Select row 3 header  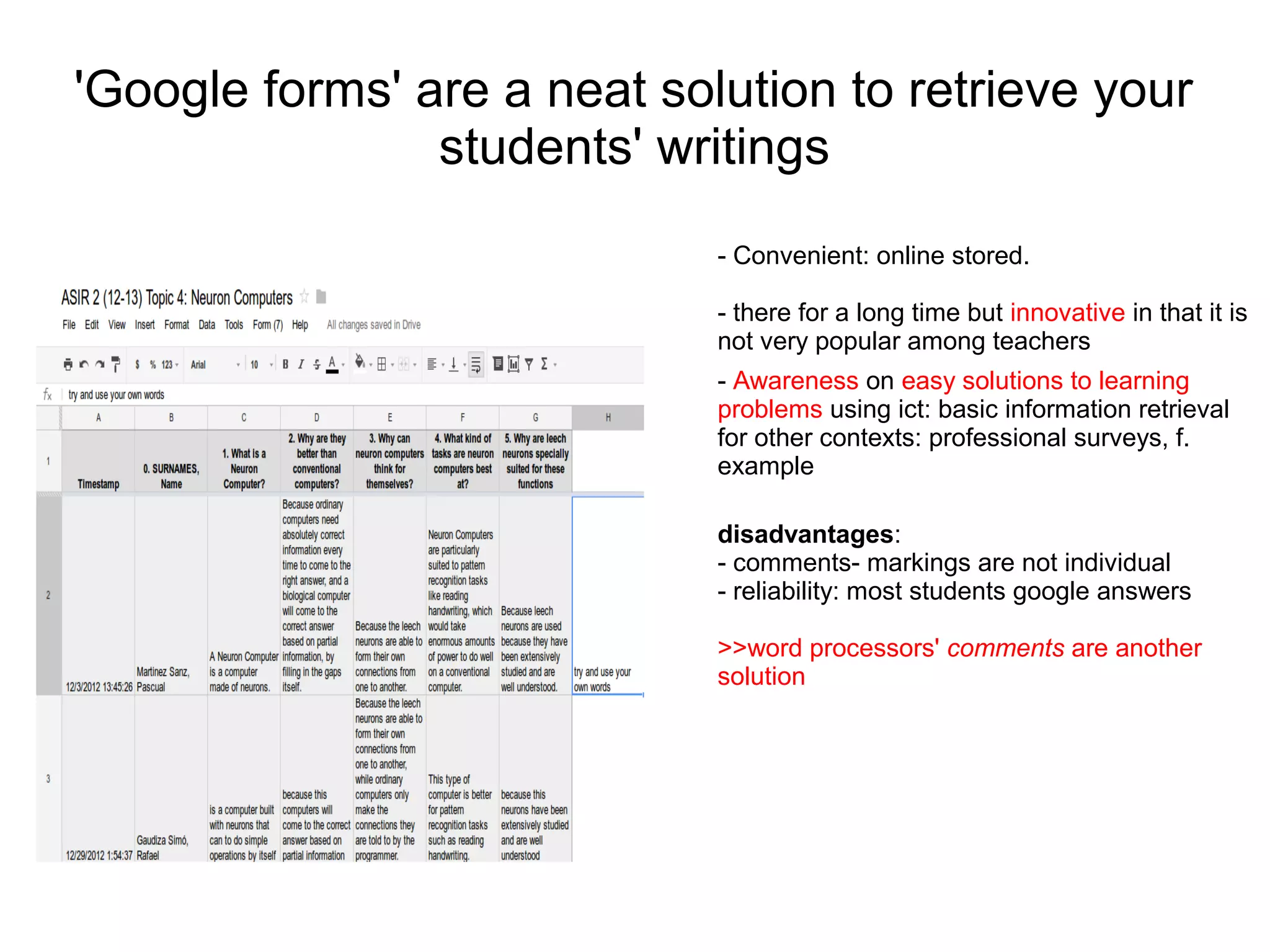[x=48, y=779]
